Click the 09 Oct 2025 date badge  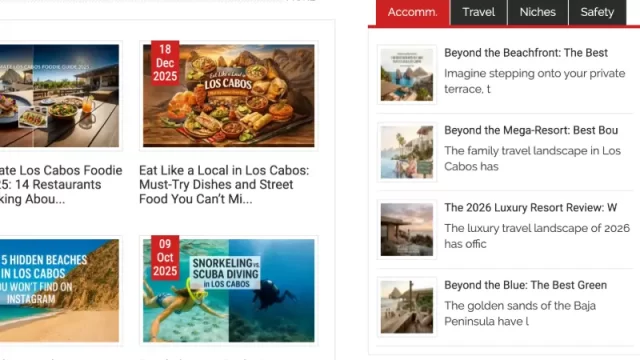165,258
